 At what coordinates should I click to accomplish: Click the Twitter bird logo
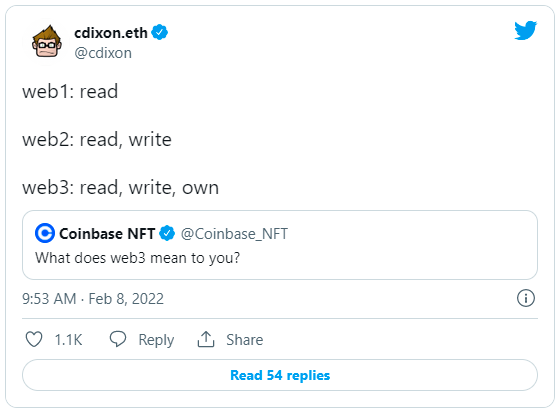click(x=525, y=30)
